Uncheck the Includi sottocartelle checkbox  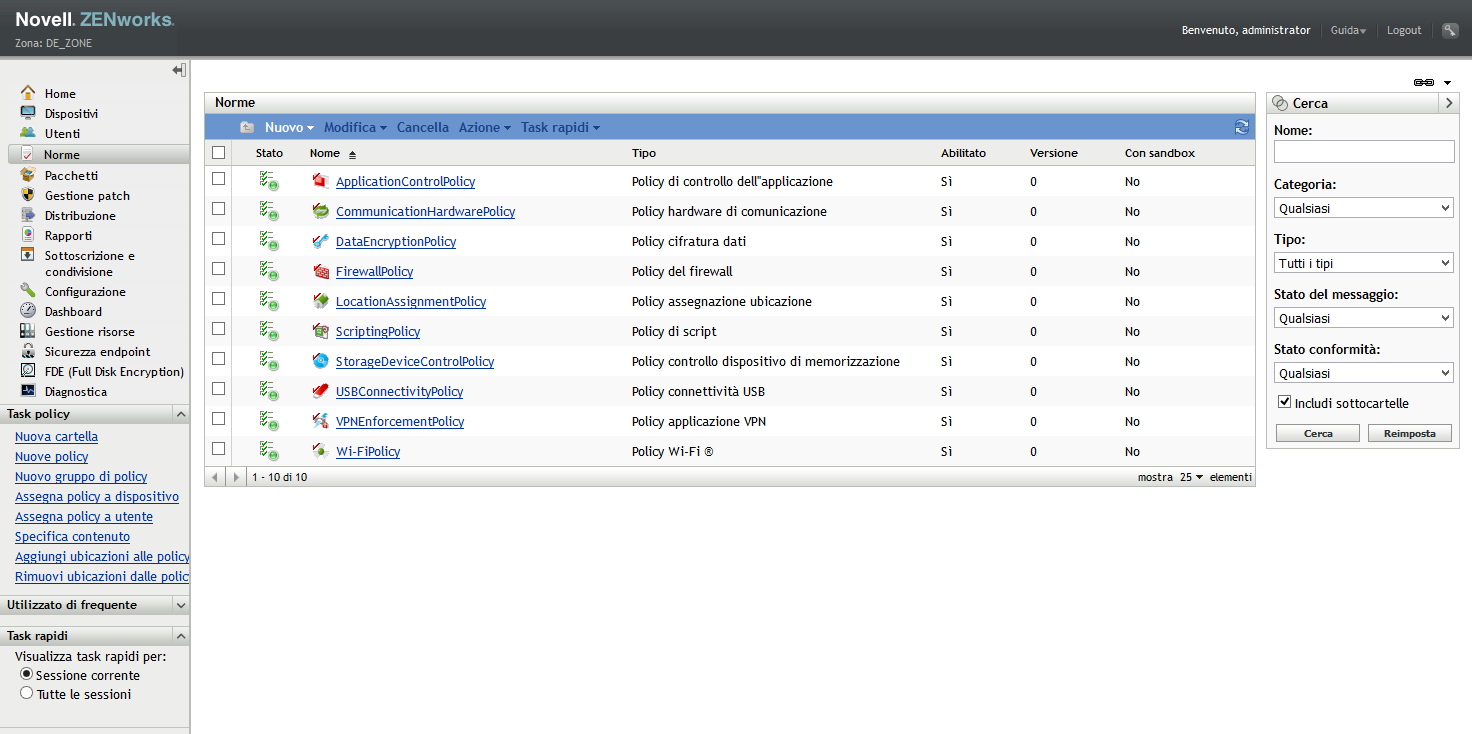pos(1285,402)
